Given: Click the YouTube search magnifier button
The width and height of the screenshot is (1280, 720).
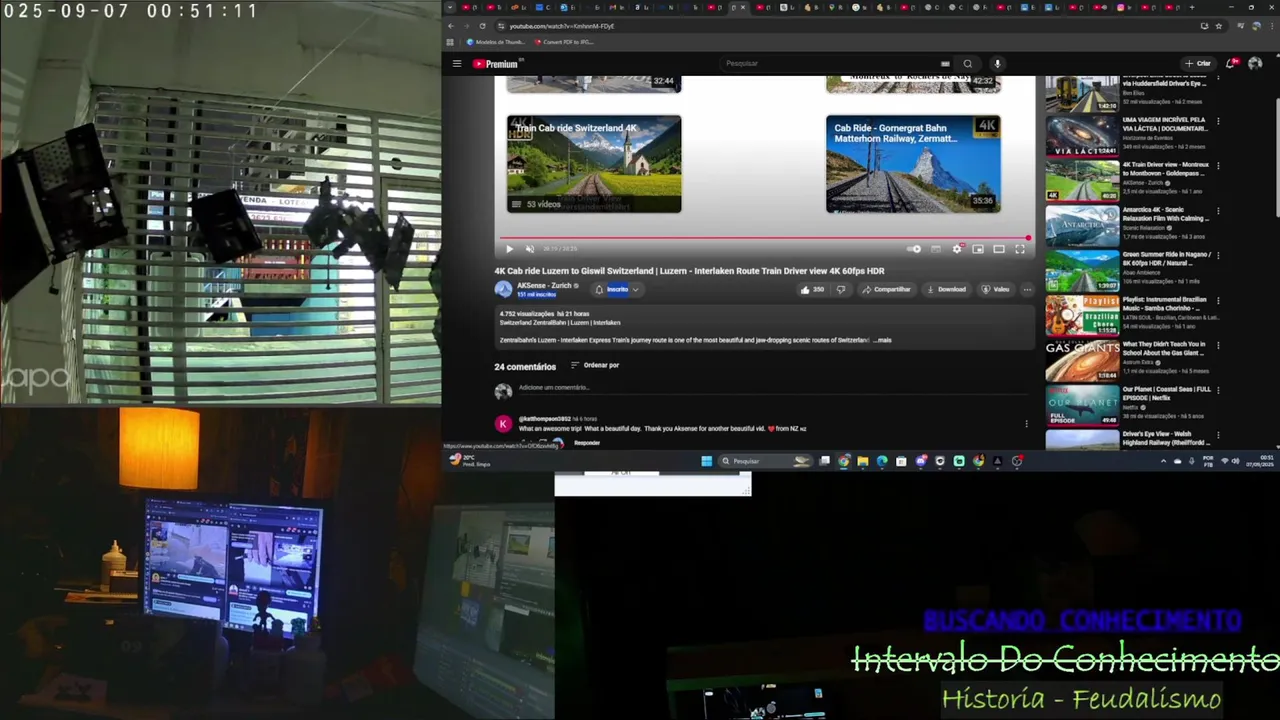Looking at the screenshot, I should click(x=967, y=63).
